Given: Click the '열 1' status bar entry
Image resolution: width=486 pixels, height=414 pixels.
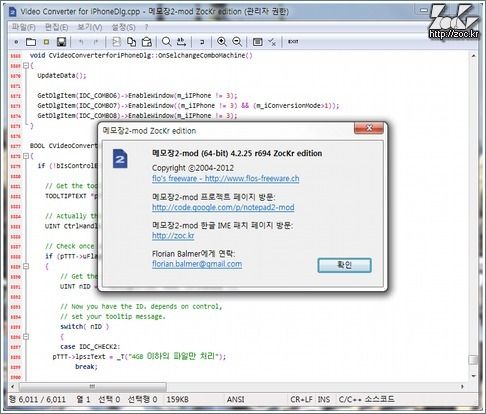Looking at the screenshot, I should click(83, 399).
